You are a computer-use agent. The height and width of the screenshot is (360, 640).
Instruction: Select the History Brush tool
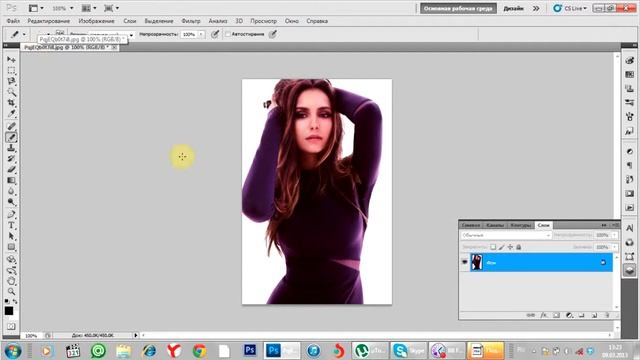click(x=11, y=159)
